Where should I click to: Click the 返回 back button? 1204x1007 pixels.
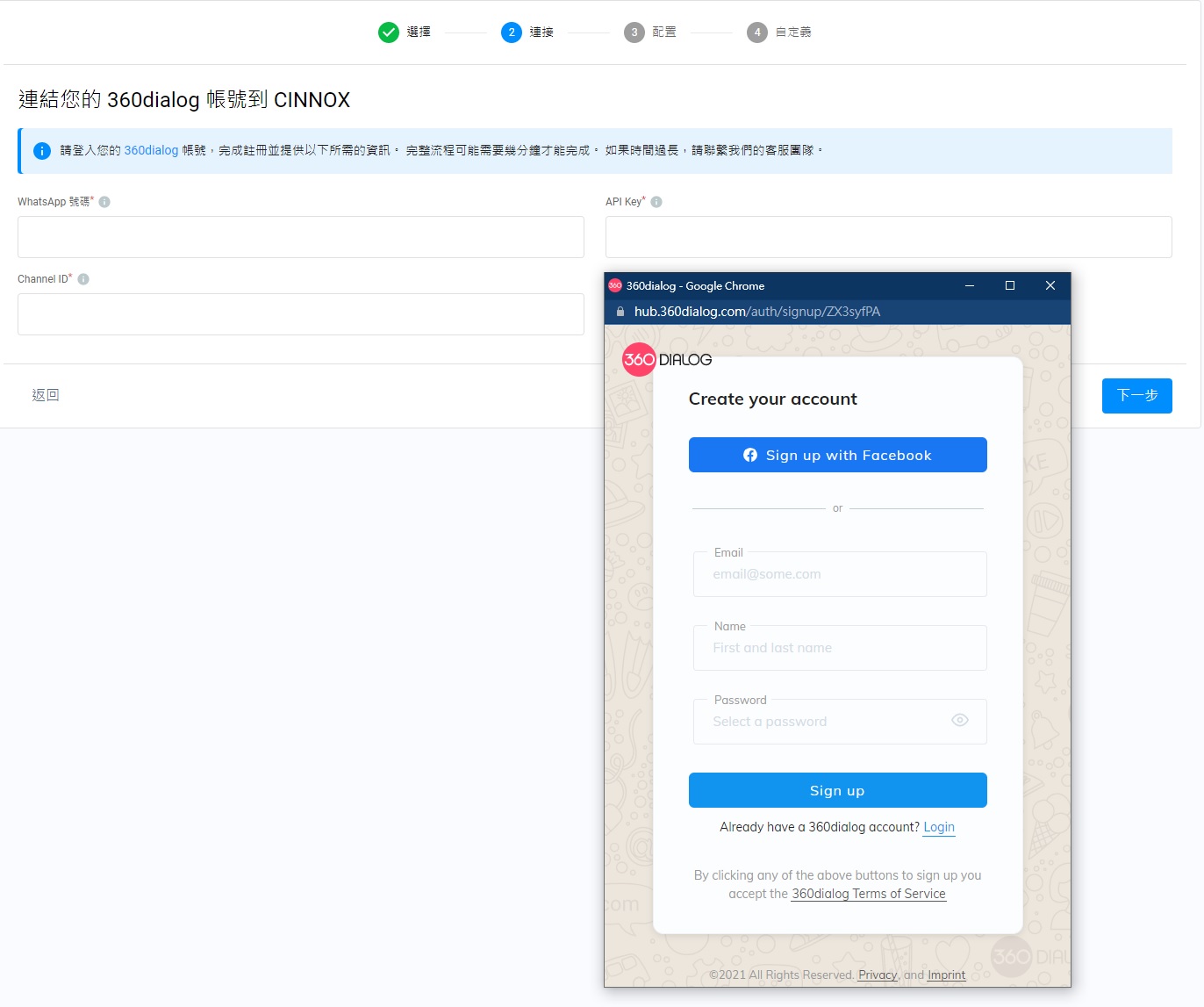(x=46, y=395)
